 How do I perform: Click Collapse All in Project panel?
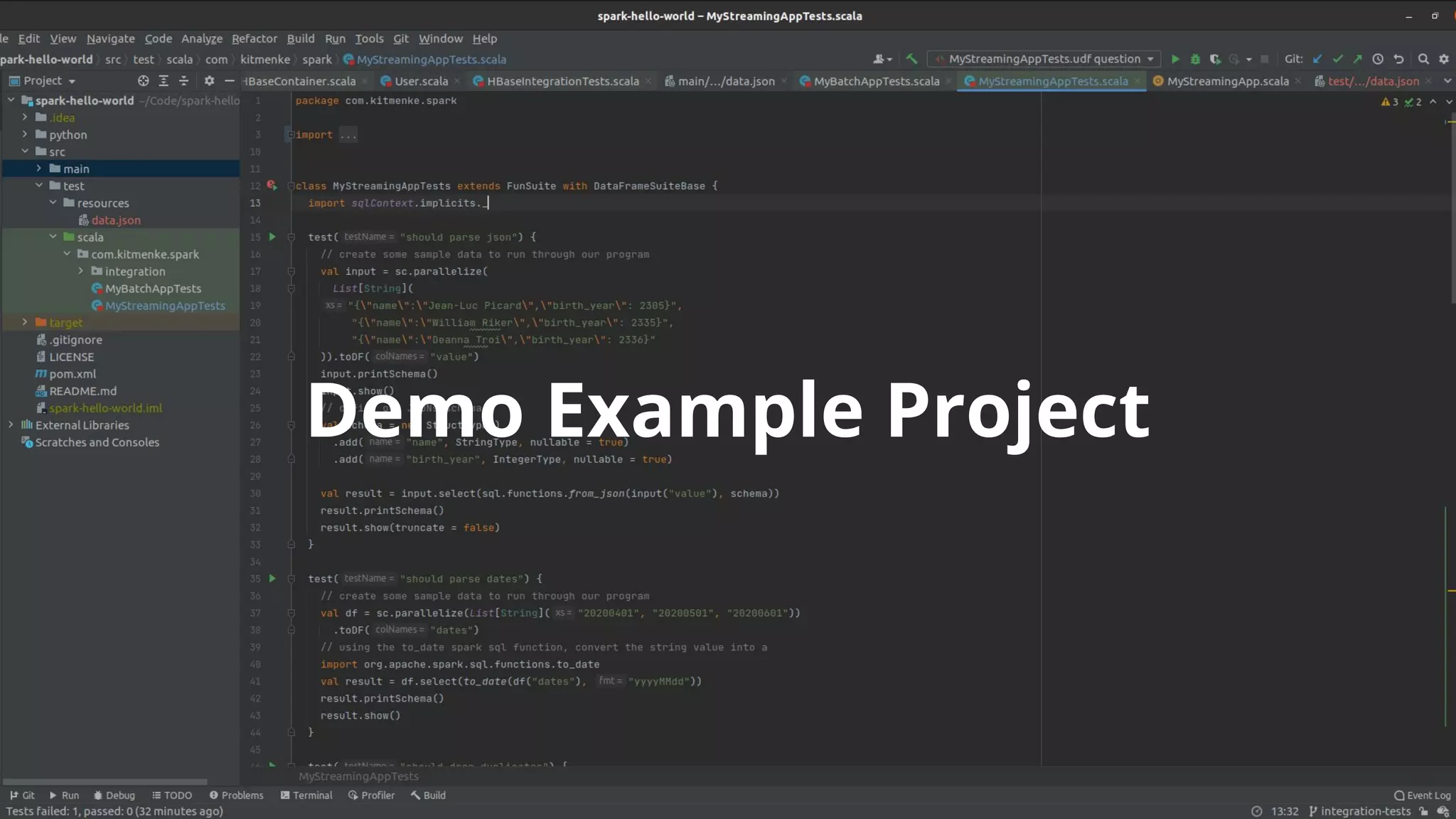pyautogui.click(x=183, y=81)
